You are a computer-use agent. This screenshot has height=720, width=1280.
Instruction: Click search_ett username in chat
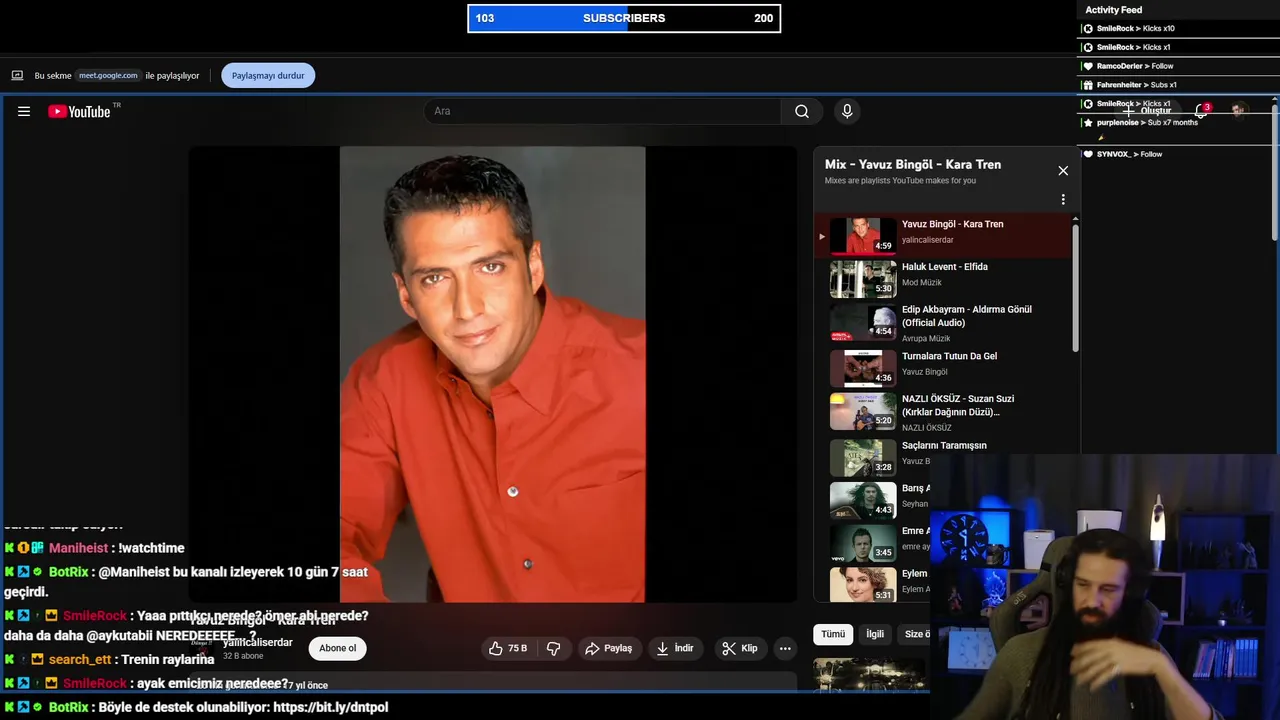(80, 660)
